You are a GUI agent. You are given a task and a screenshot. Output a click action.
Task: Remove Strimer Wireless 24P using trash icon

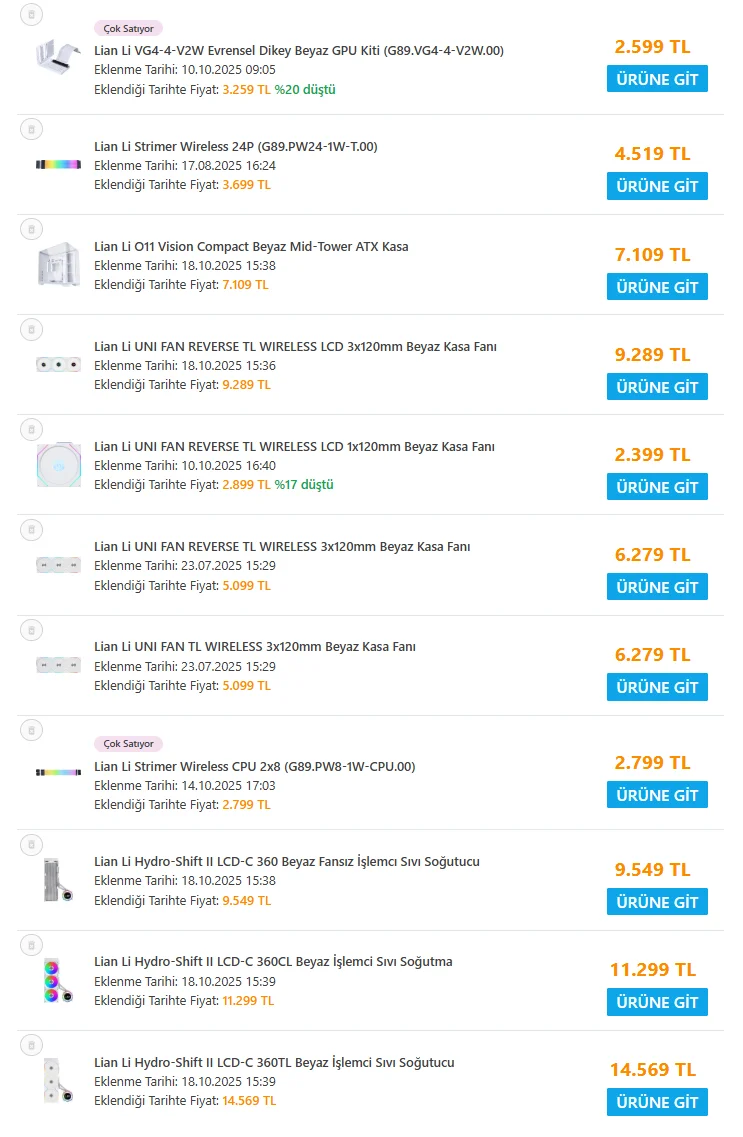(x=31, y=129)
